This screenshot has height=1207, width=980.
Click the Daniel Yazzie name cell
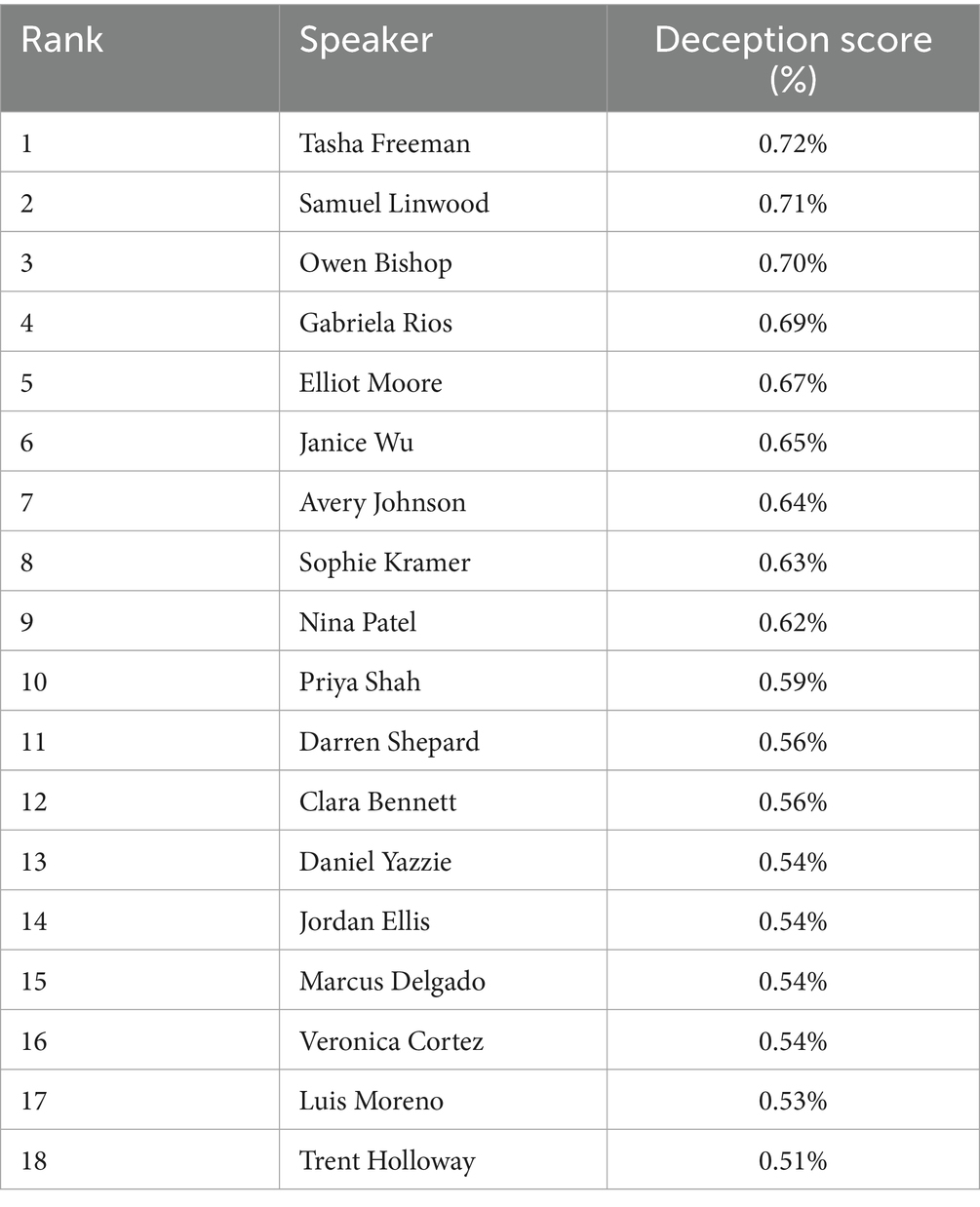coord(375,862)
